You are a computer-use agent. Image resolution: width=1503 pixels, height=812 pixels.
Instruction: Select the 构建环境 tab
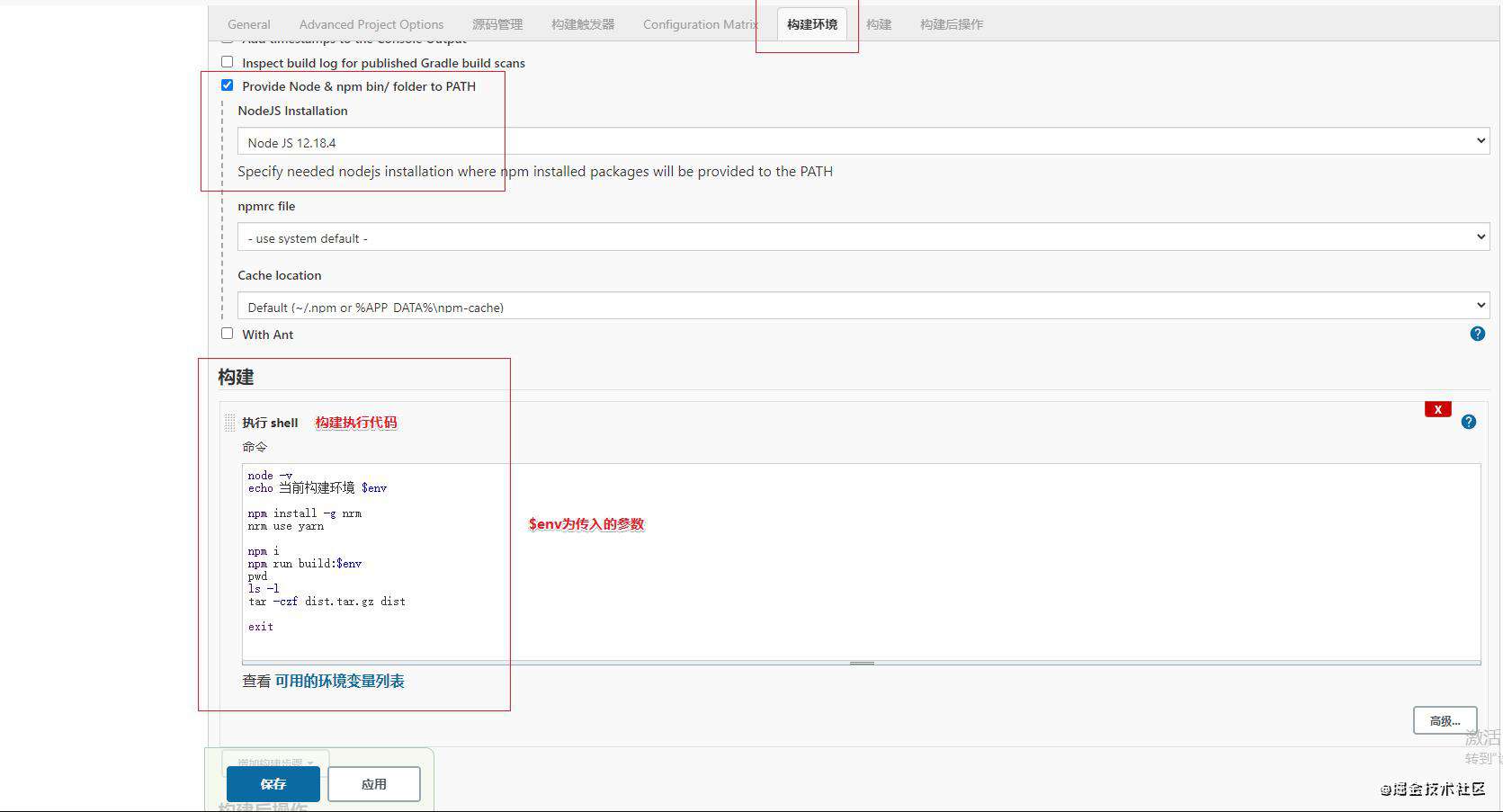[x=811, y=24]
